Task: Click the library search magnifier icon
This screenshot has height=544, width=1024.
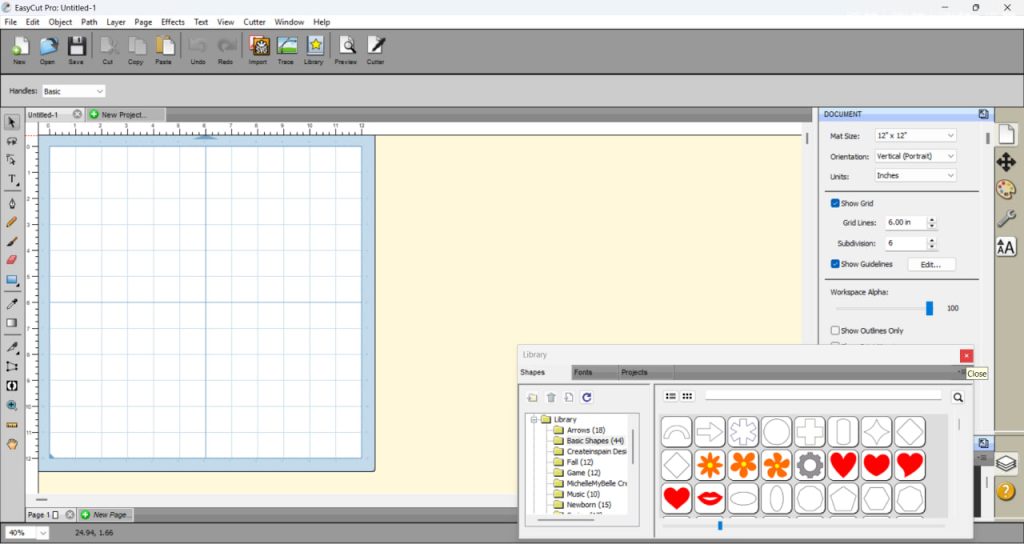Action: (958, 398)
